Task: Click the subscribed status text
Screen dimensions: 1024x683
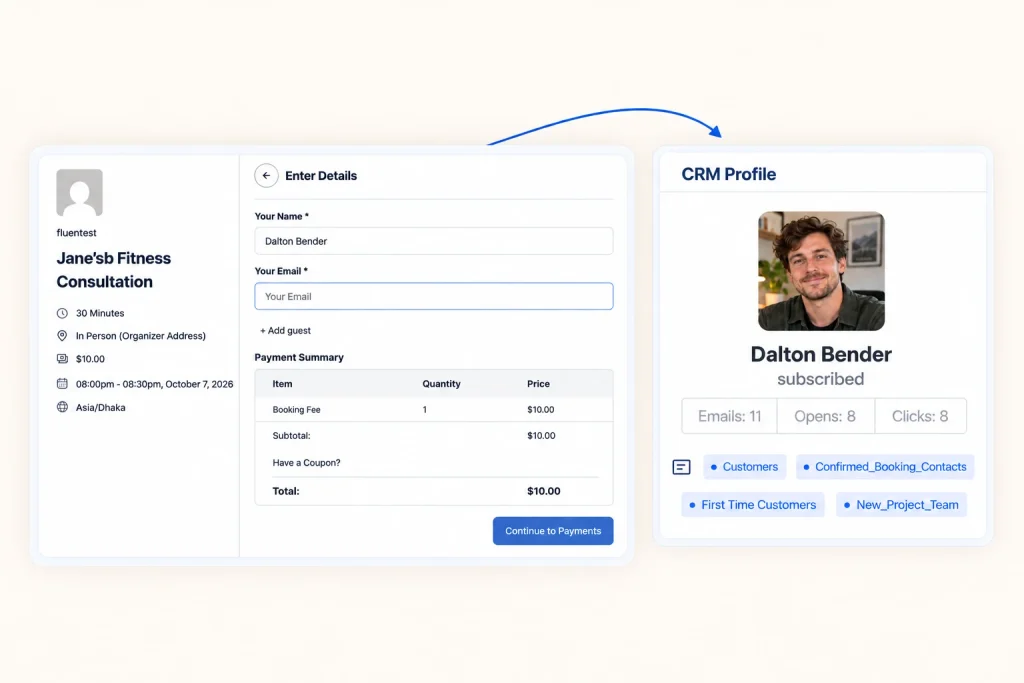Action: pyautogui.click(x=820, y=379)
